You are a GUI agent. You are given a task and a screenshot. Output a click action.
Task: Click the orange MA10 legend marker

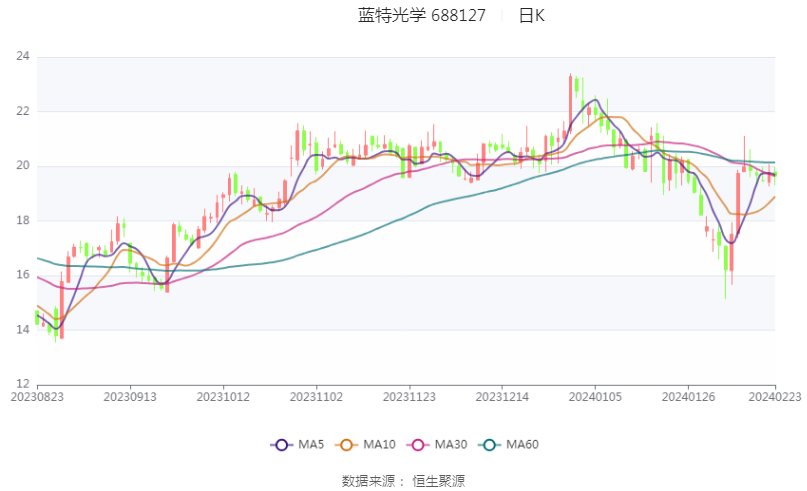point(351,444)
